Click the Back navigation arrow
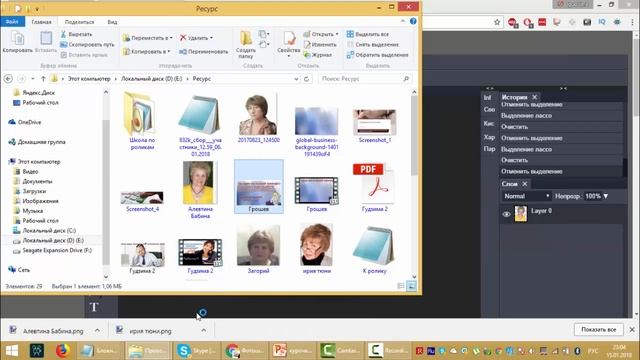640x360 pixels. [x=8, y=79]
